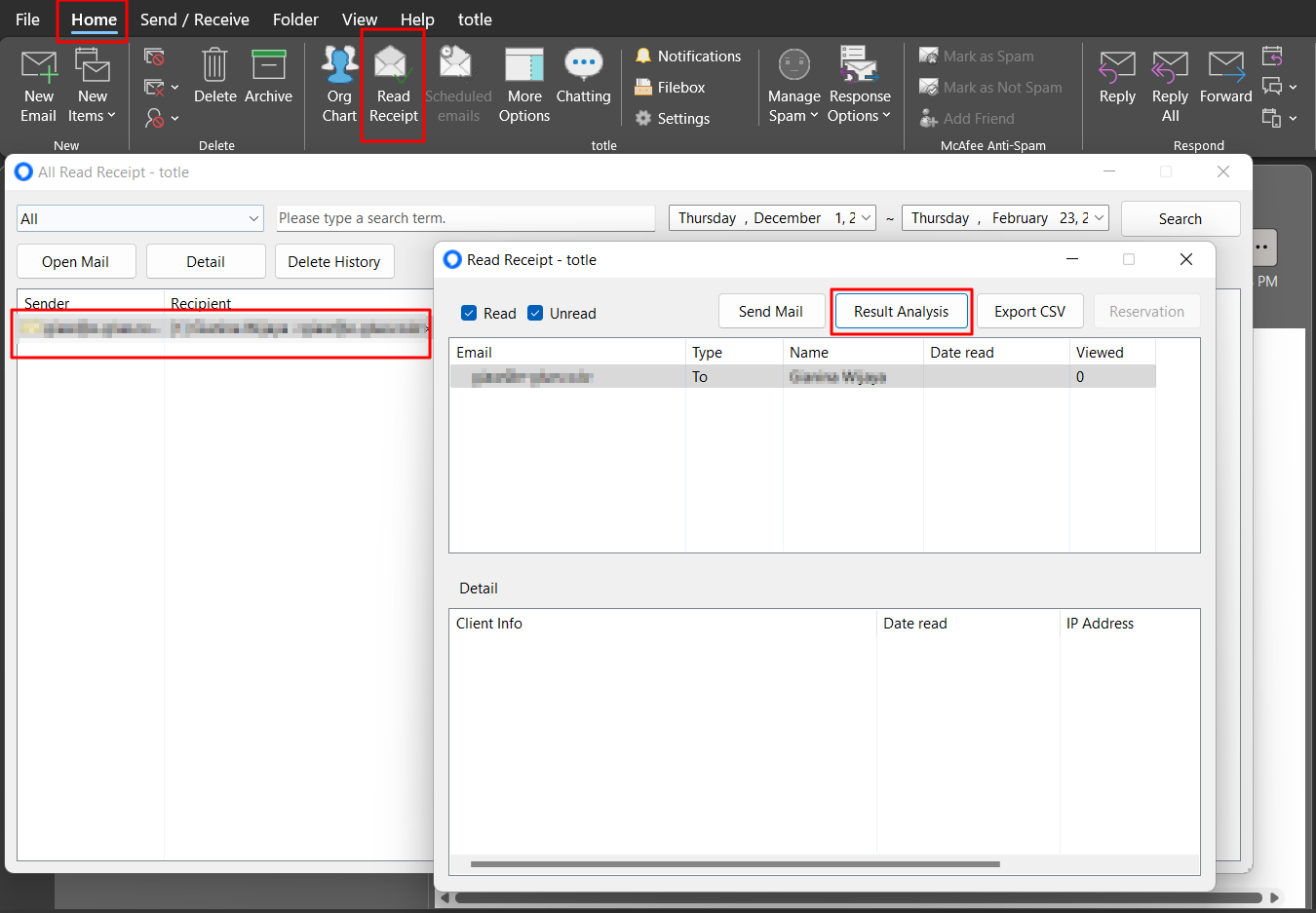Screen dimensions: 1316x913
Task: Toggle the Read checkbox
Action: point(469,313)
